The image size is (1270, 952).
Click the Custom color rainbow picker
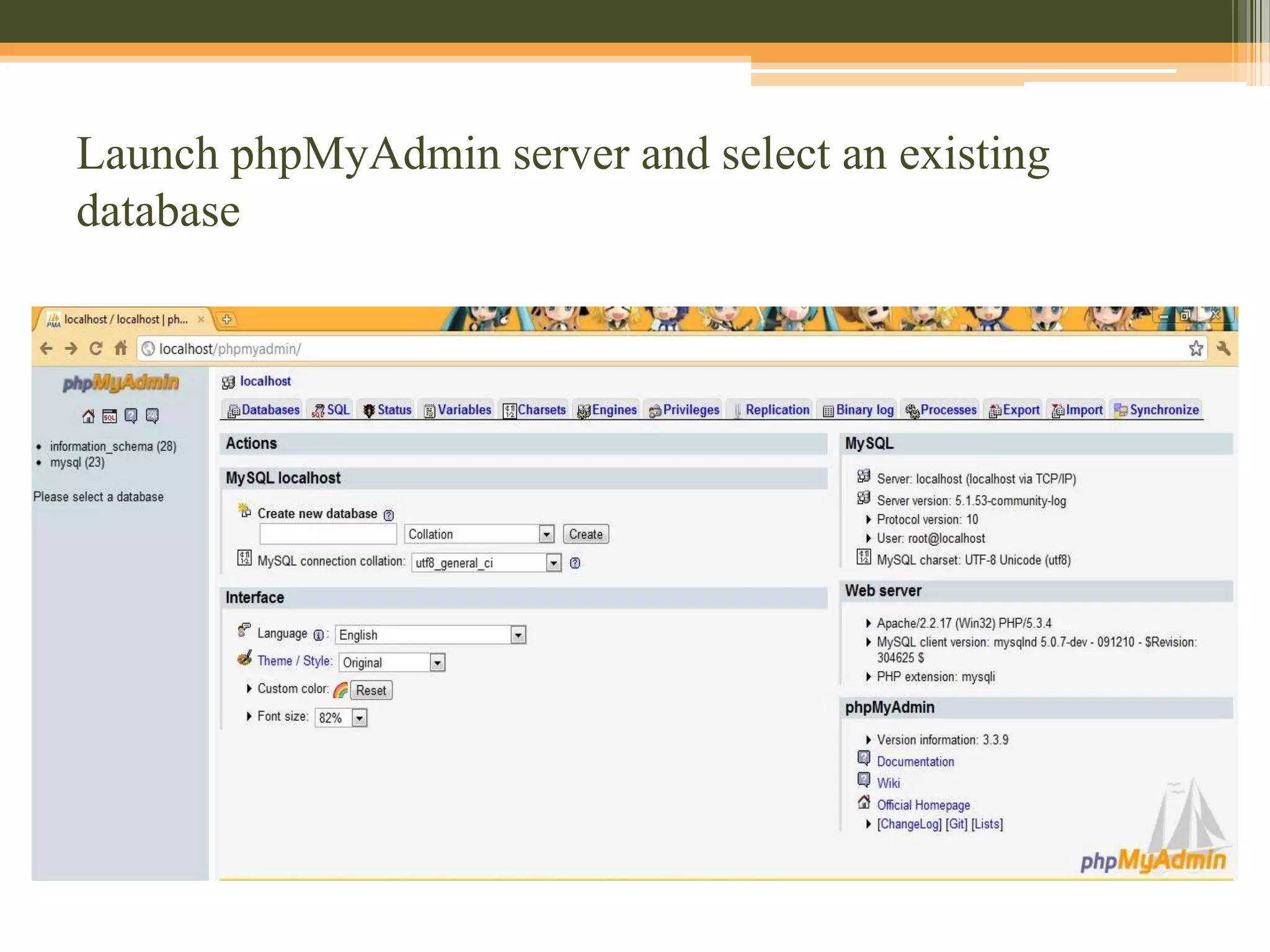pos(340,690)
